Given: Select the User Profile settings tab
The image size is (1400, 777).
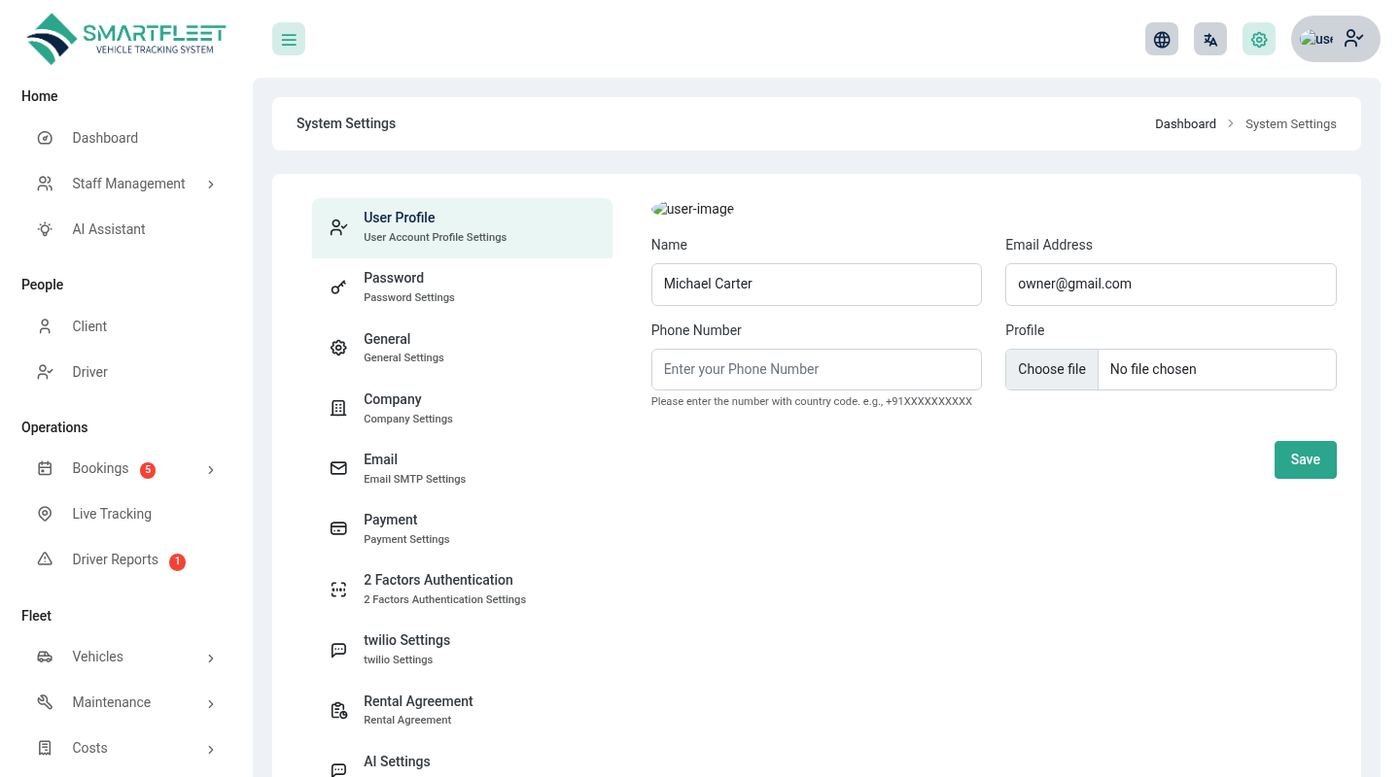Looking at the screenshot, I should click(x=462, y=228).
